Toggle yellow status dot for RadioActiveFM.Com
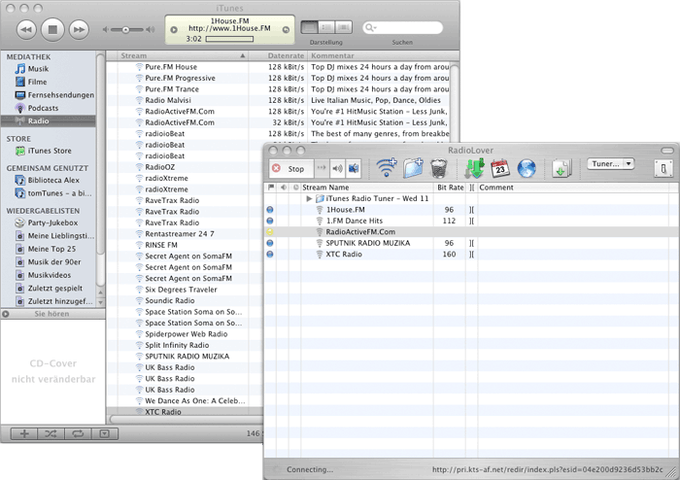 tap(270, 232)
